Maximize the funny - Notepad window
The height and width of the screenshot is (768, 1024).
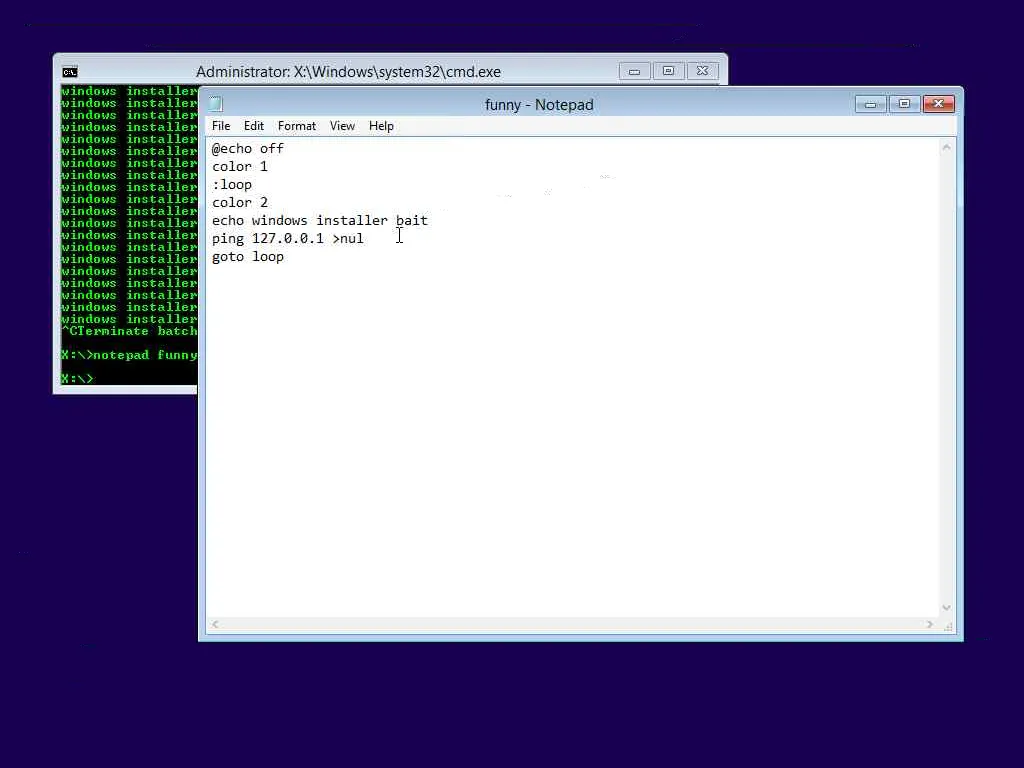904,104
